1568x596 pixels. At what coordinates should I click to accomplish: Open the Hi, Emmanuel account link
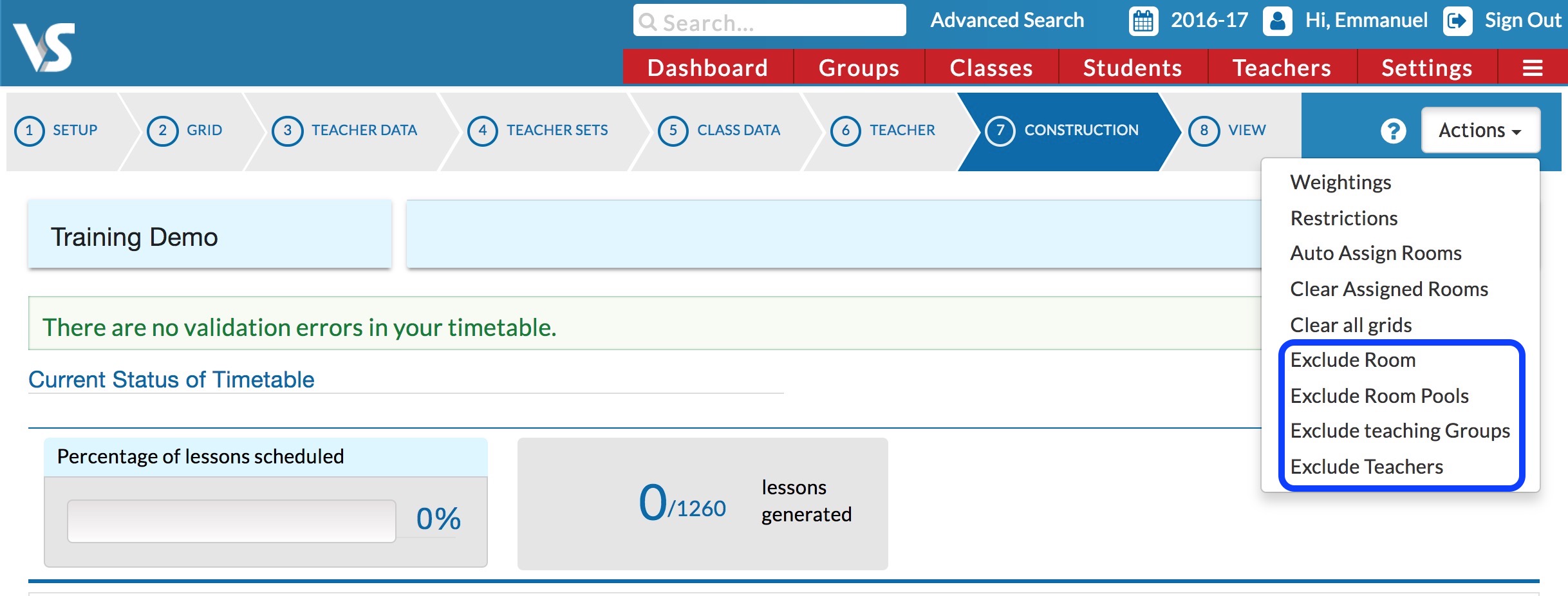pyautogui.click(x=1366, y=21)
